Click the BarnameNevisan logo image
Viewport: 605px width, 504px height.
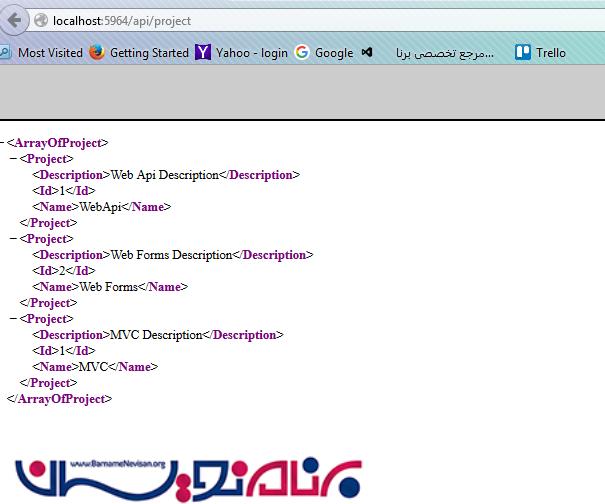tap(190, 477)
